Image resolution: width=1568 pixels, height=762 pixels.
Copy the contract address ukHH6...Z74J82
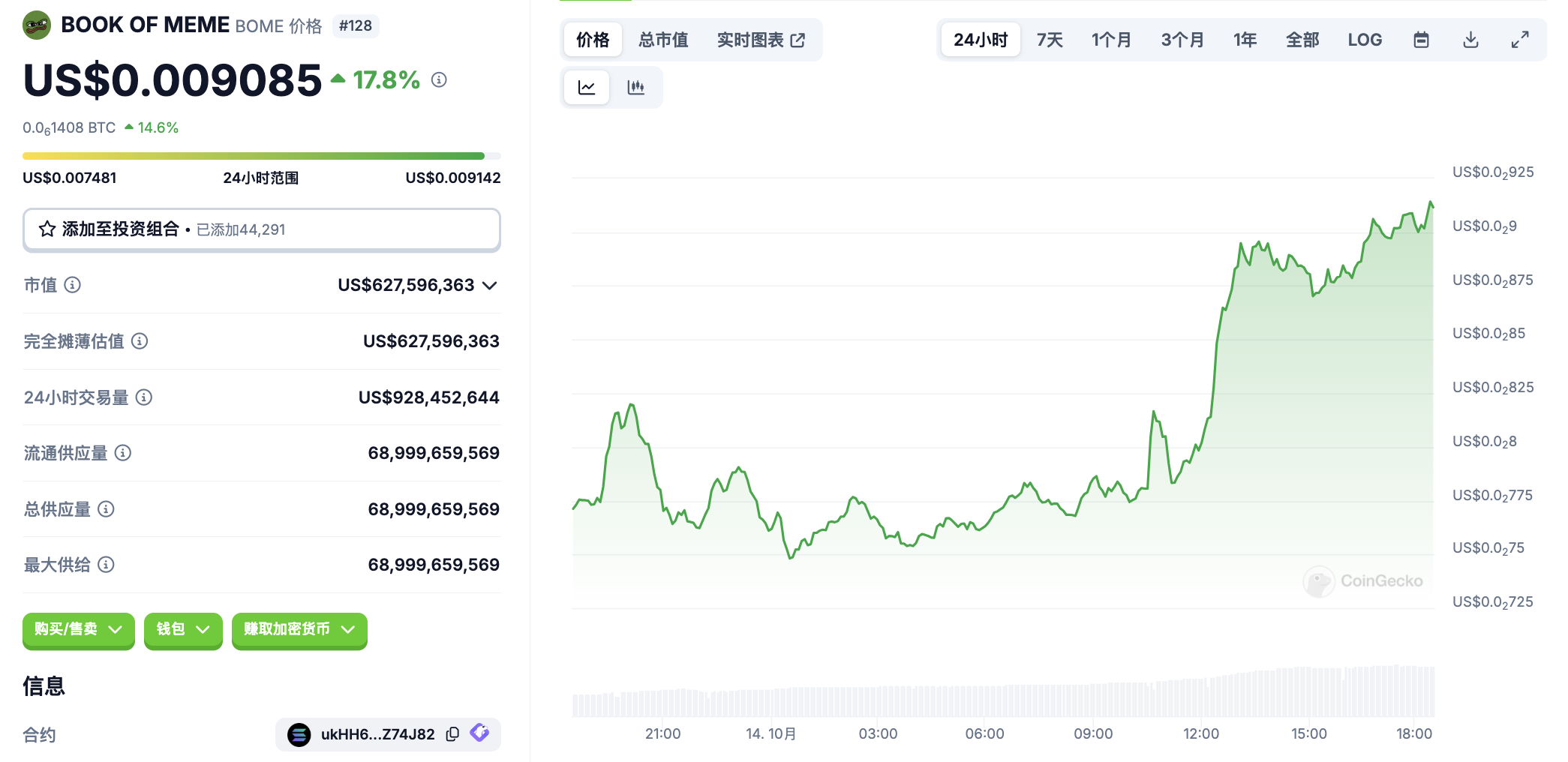click(452, 734)
